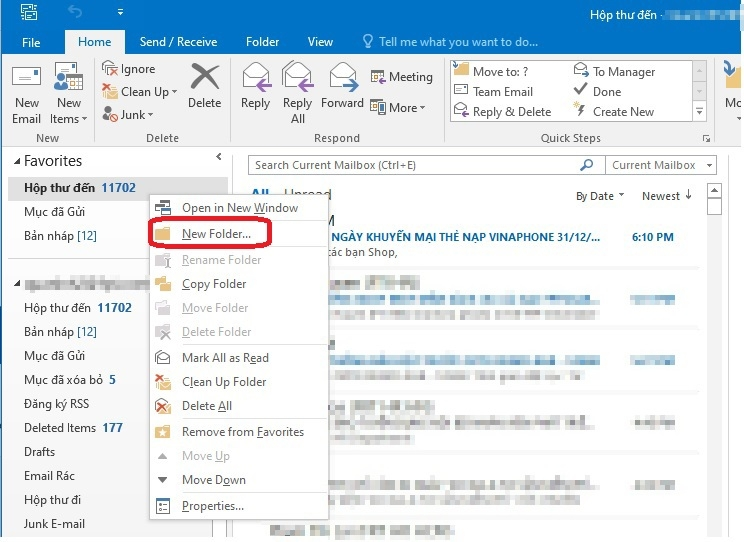
Task: Toggle Newest sort order
Action: (666, 196)
